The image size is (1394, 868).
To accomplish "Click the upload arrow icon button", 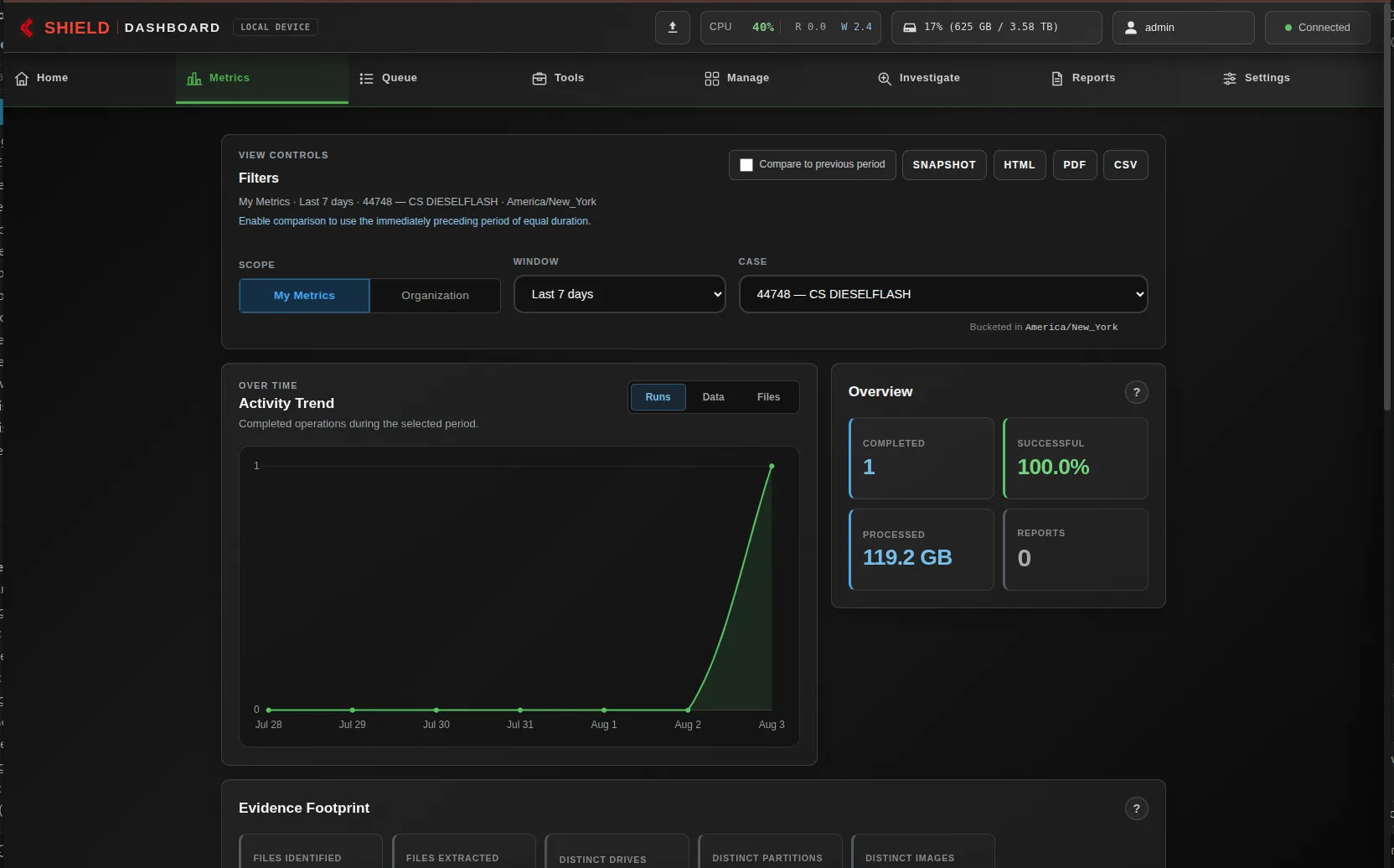I will click(x=673, y=28).
